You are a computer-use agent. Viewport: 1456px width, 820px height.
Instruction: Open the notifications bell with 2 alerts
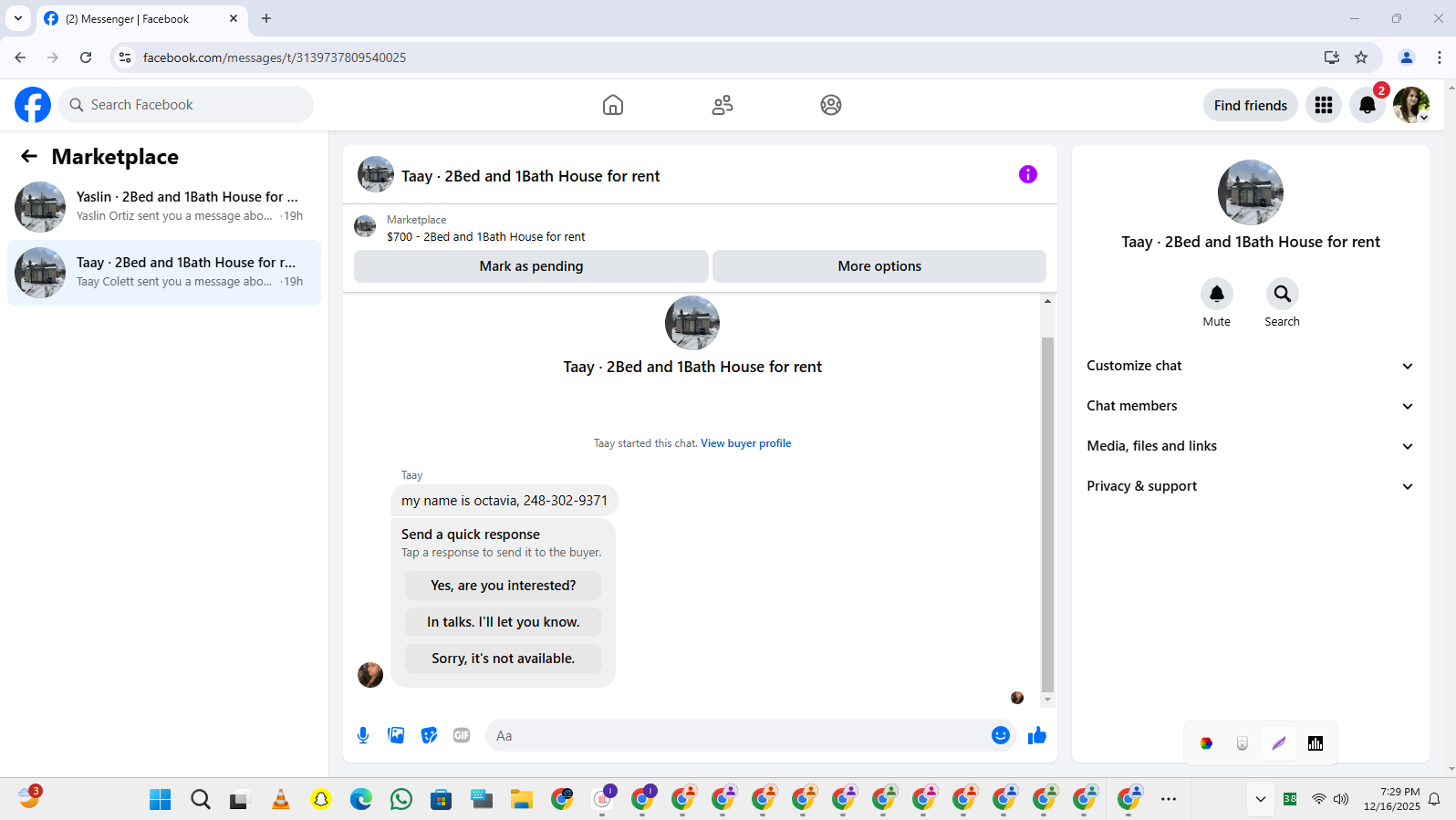click(1368, 105)
